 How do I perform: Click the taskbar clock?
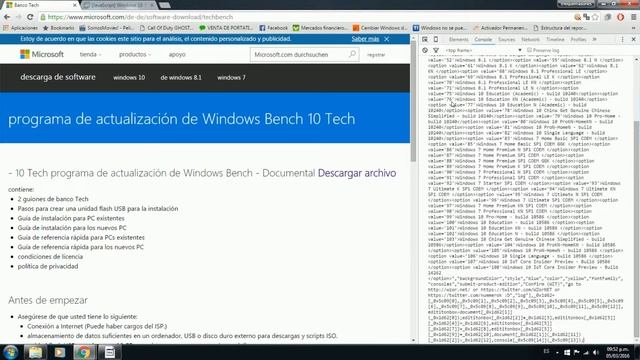coord(618,352)
